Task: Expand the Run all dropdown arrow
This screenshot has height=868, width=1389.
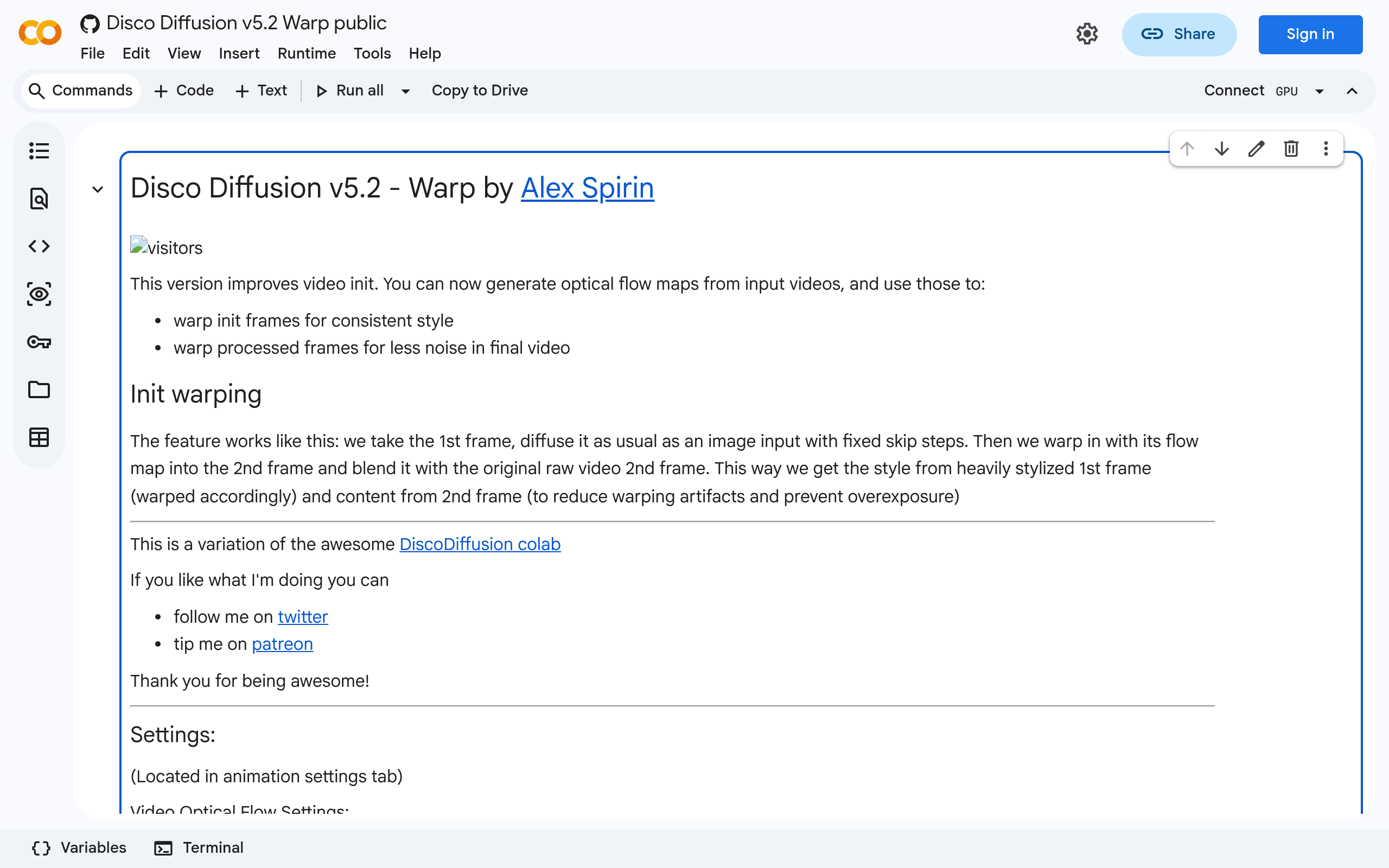Action: 405,91
